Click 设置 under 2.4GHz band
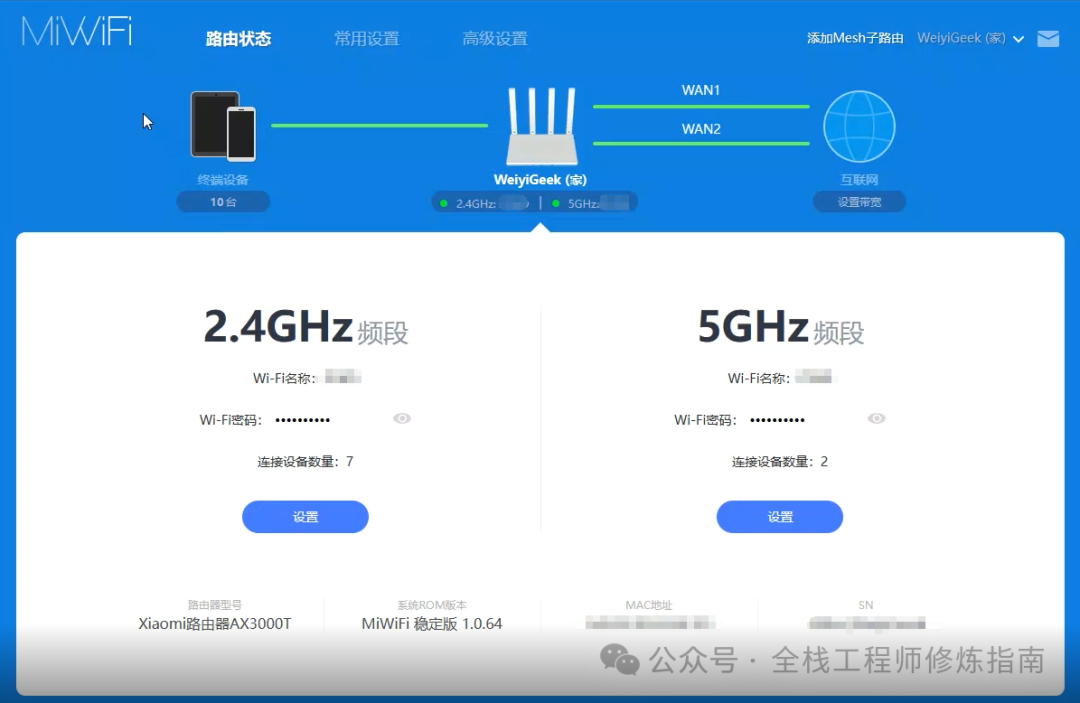The image size is (1080, 703). [305, 516]
